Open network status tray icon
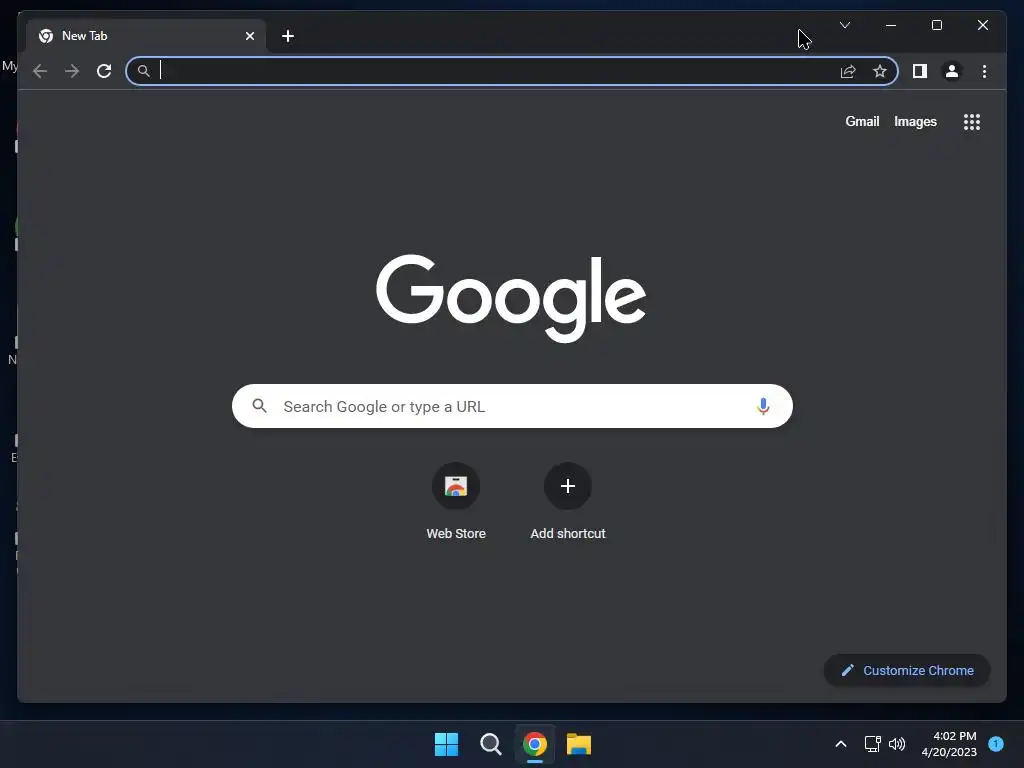The image size is (1024, 768). [872, 744]
